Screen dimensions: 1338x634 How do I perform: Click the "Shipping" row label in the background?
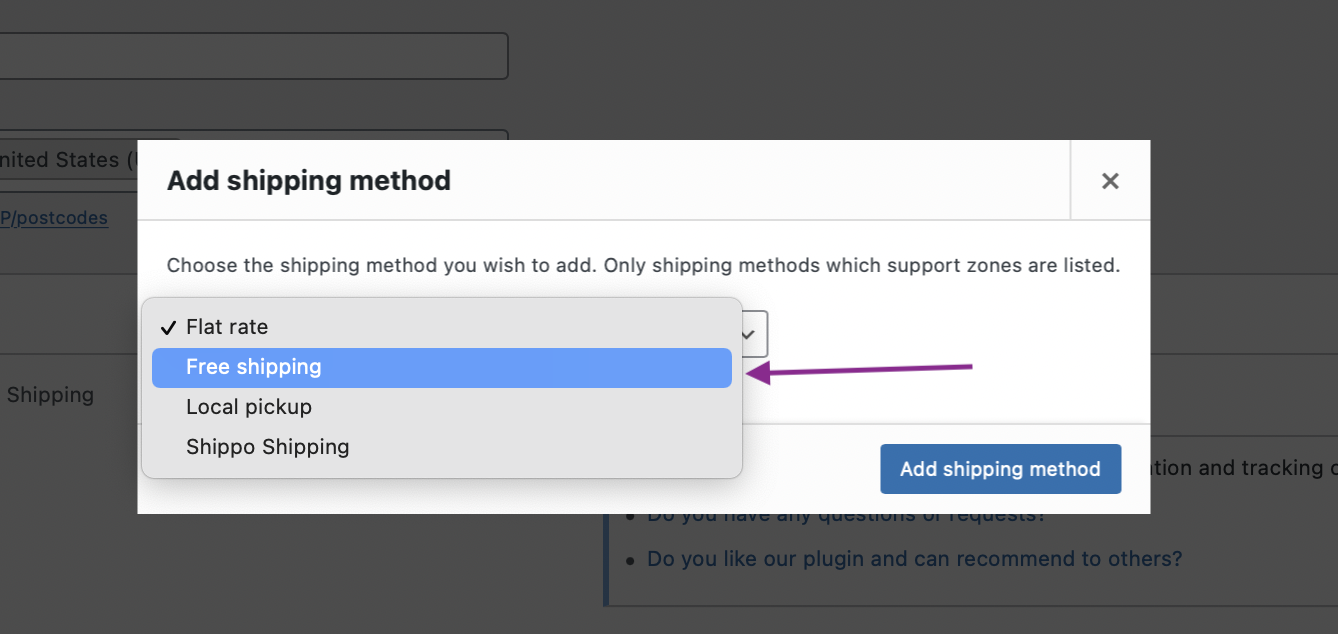(x=50, y=395)
